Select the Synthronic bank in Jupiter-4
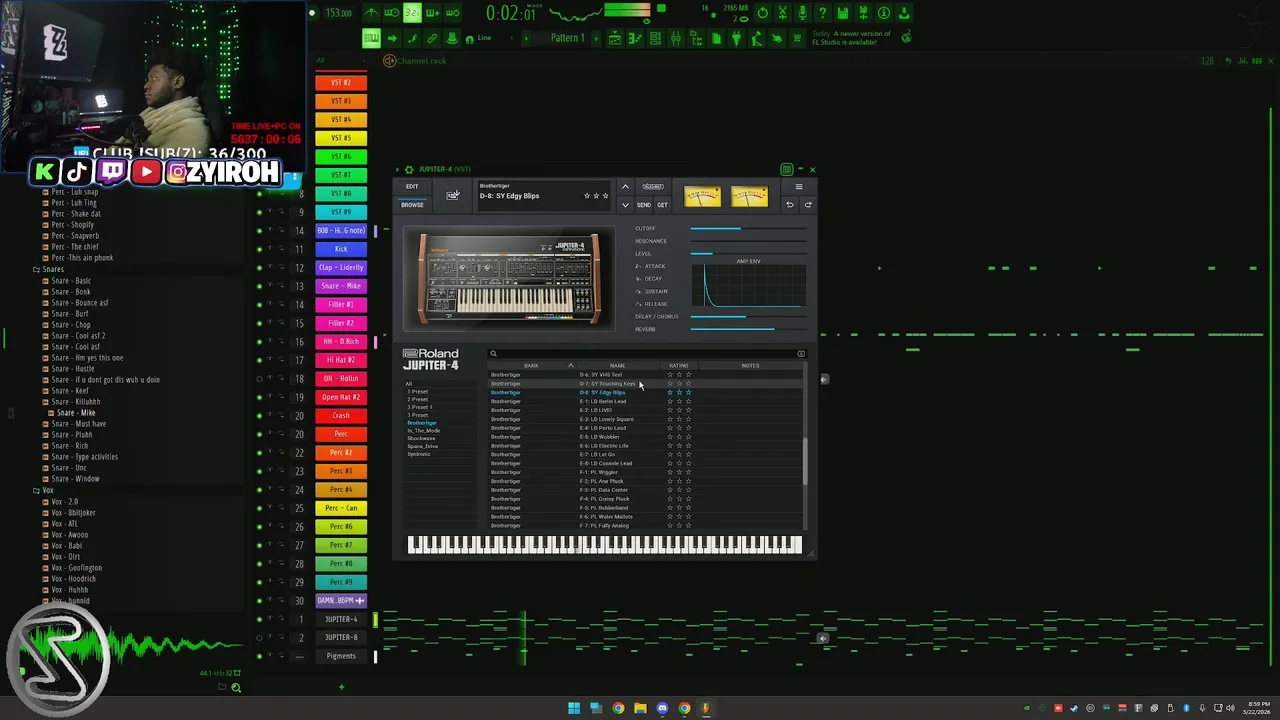This screenshot has width=1280, height=720. pos(418,454)
